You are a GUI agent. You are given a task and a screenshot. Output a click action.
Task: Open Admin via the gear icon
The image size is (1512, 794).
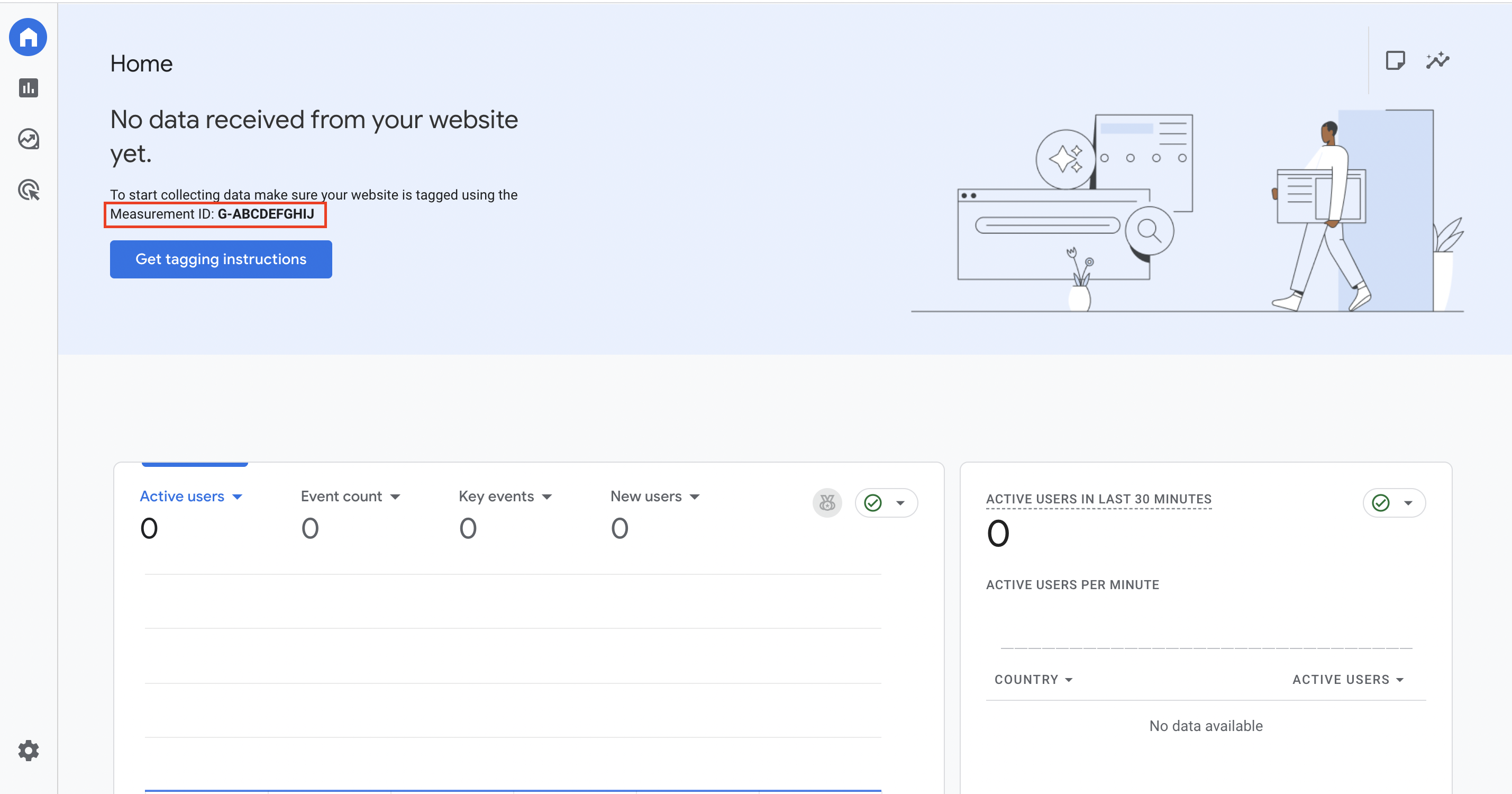[28, 751]
